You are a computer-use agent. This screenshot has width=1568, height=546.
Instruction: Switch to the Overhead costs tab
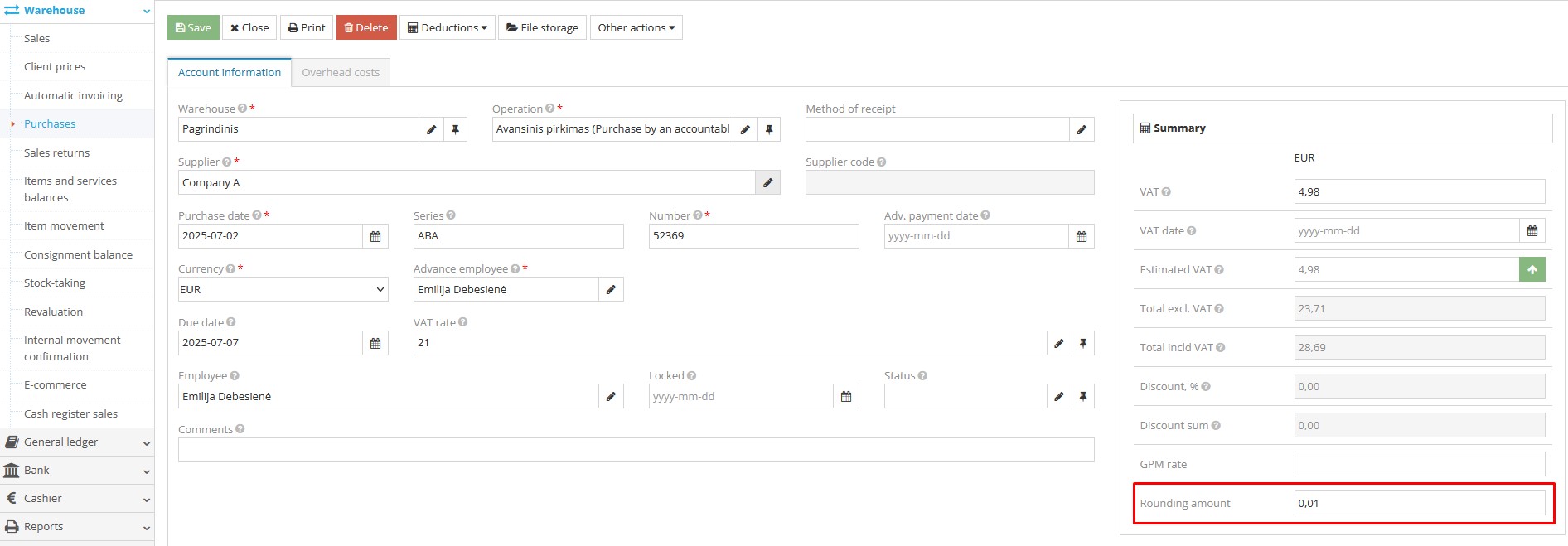[x=341, y=73]
